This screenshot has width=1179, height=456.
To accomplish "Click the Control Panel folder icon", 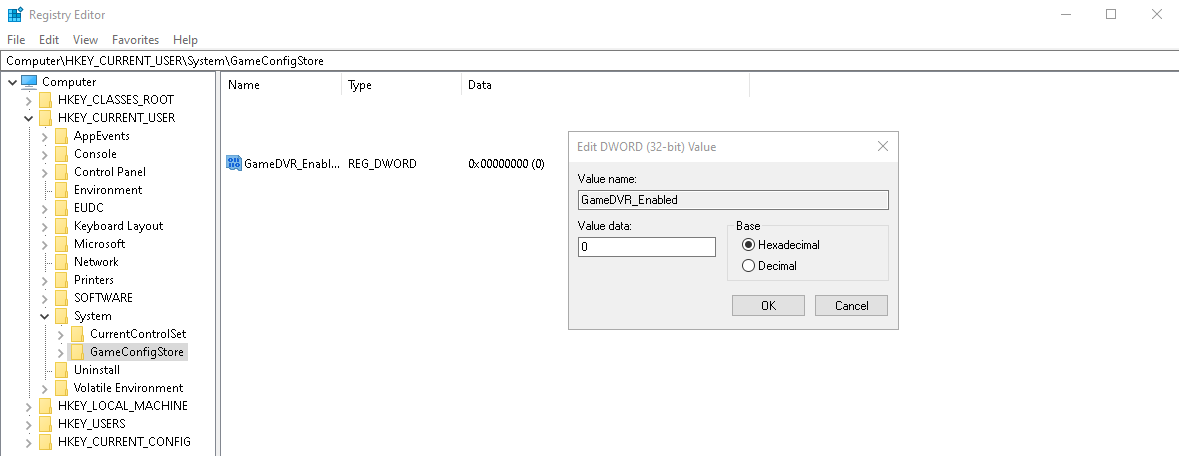I will point(61,172).
